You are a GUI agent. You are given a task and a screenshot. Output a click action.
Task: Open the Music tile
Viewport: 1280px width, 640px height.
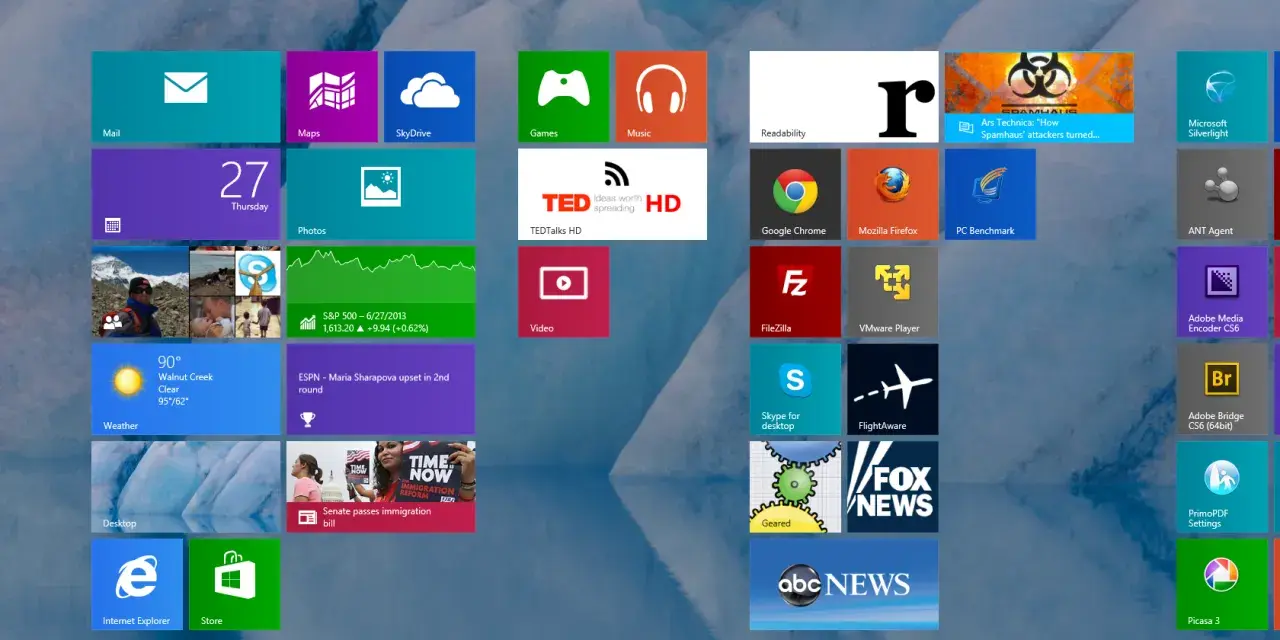tap(661, 97)
